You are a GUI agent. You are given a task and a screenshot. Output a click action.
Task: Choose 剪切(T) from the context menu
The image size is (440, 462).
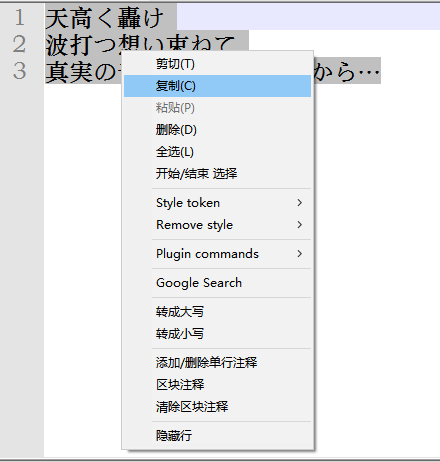point(217,64)
